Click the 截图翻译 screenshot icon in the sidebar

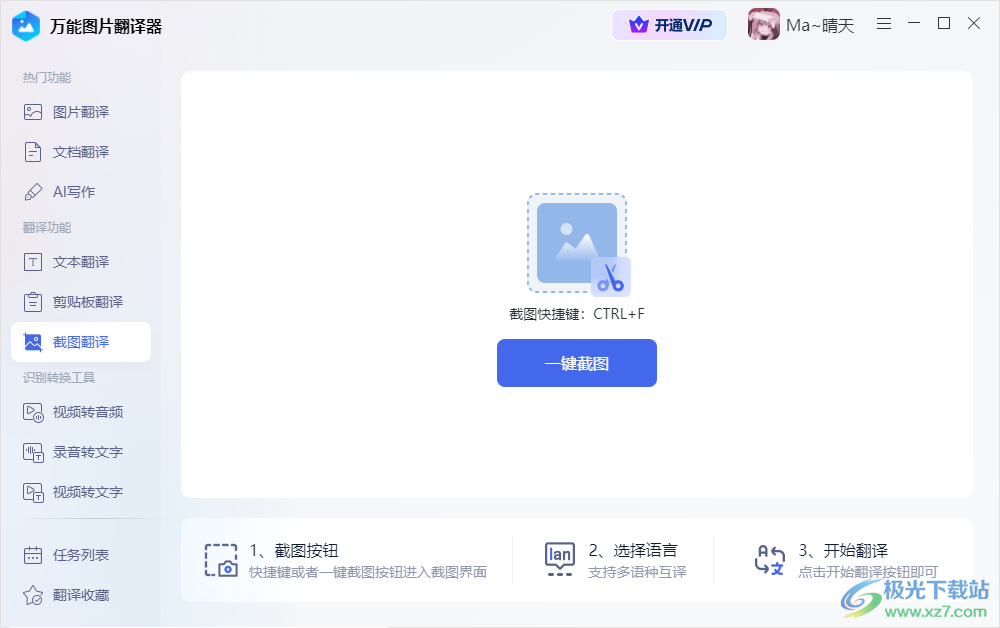(x=33, y=342)
